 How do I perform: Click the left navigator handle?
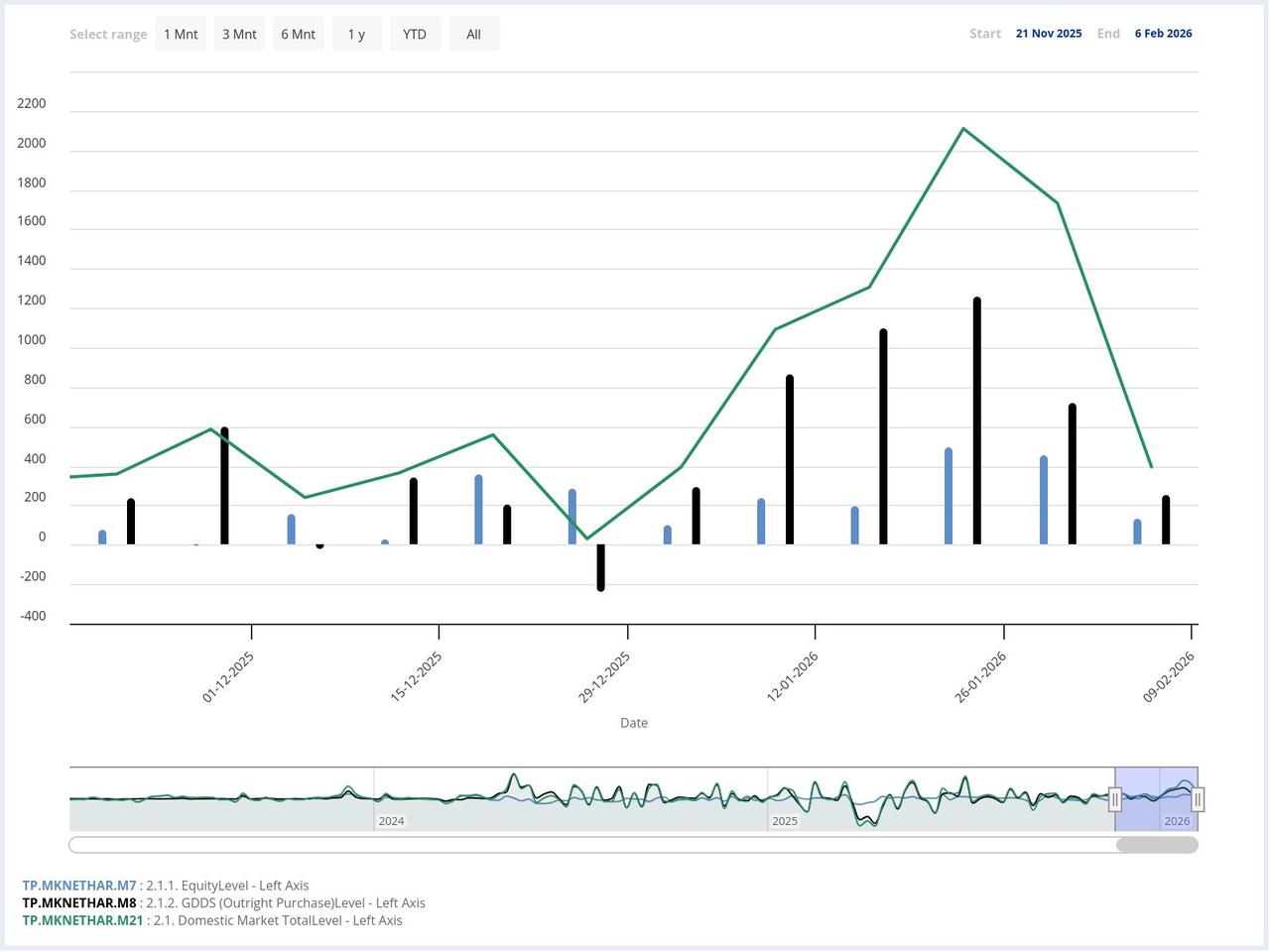pyautogui.click(x=1115, y=799)
